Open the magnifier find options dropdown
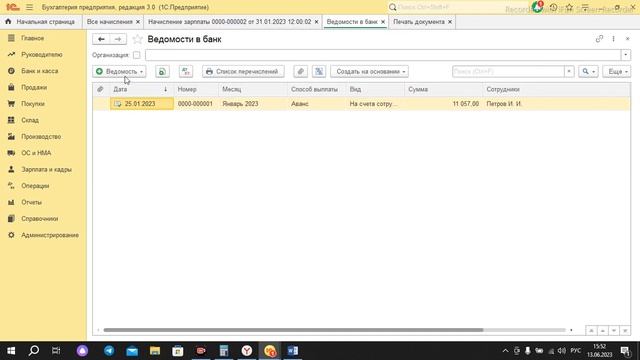This screenshot has height=360, width=640. click(x=588, y=71)
